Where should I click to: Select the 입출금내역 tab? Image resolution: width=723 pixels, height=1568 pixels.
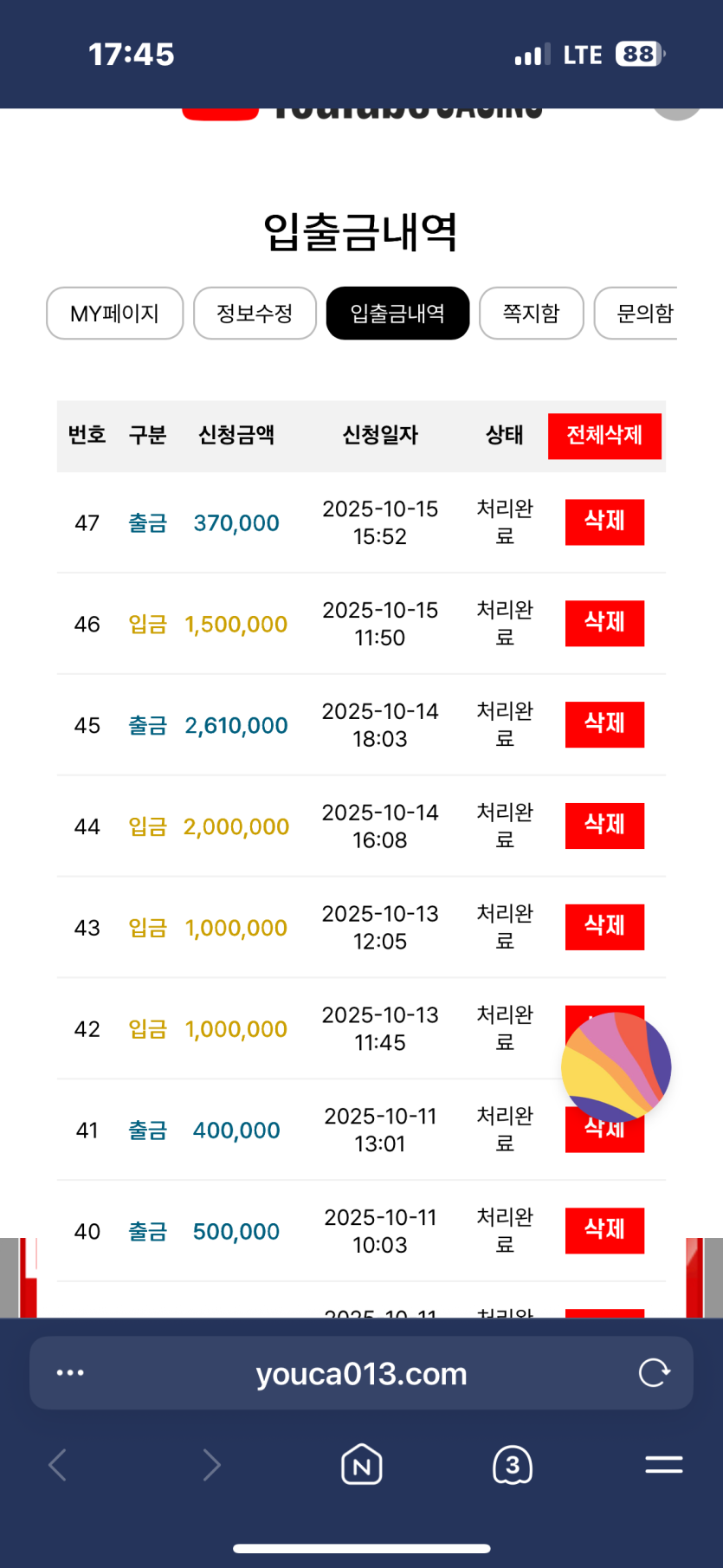tap(397, 314)
